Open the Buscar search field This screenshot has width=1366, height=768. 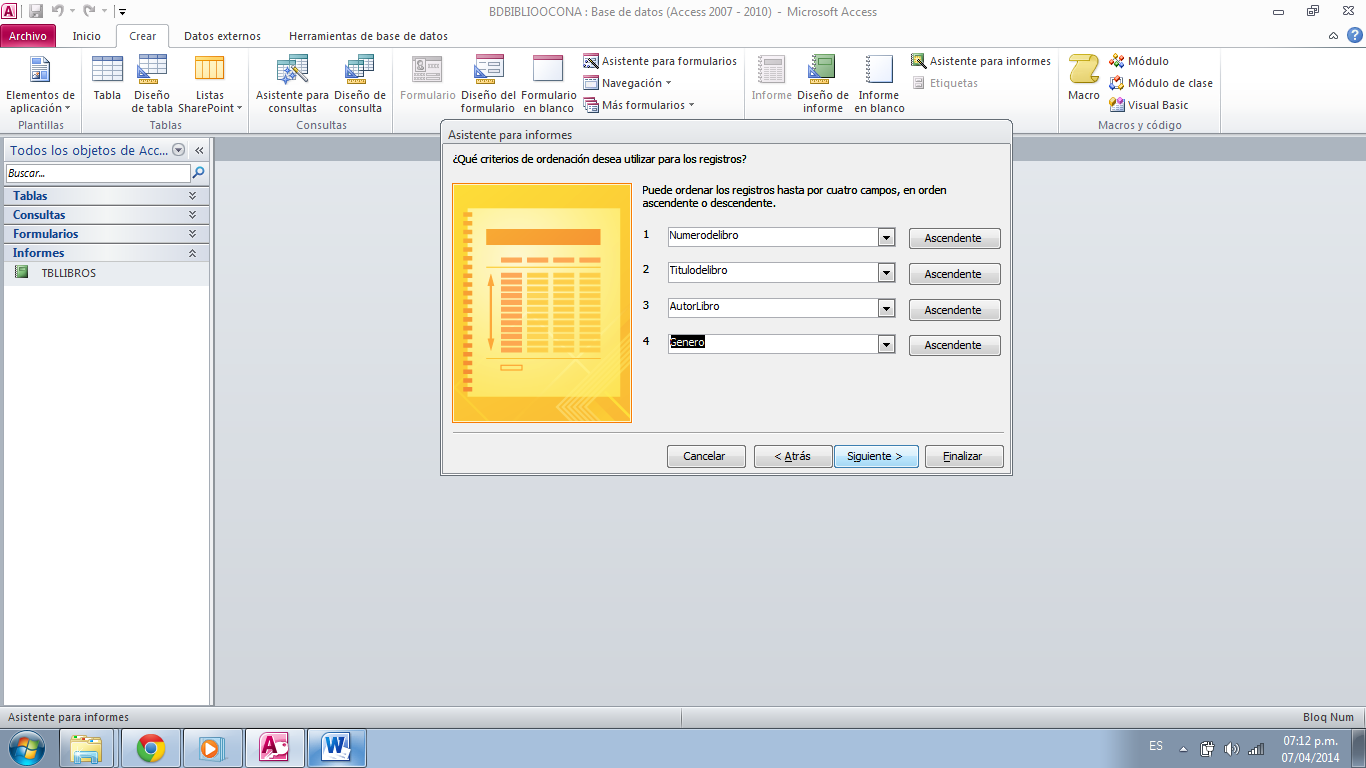[x=96, y=173]
